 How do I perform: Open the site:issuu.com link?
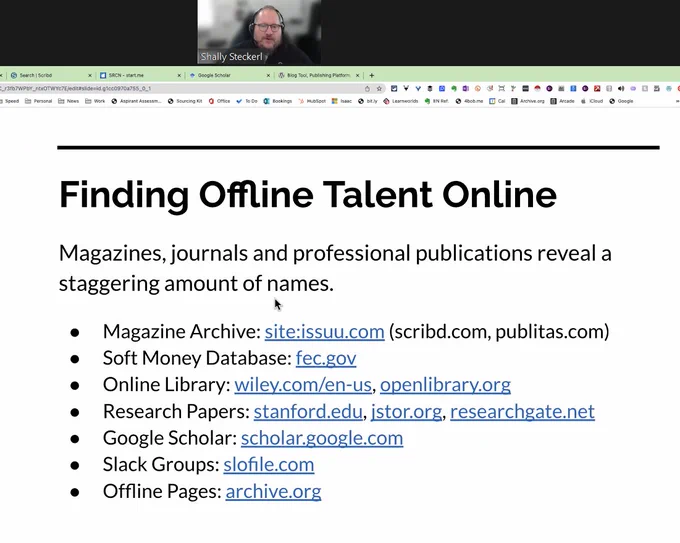click(324, 332)
